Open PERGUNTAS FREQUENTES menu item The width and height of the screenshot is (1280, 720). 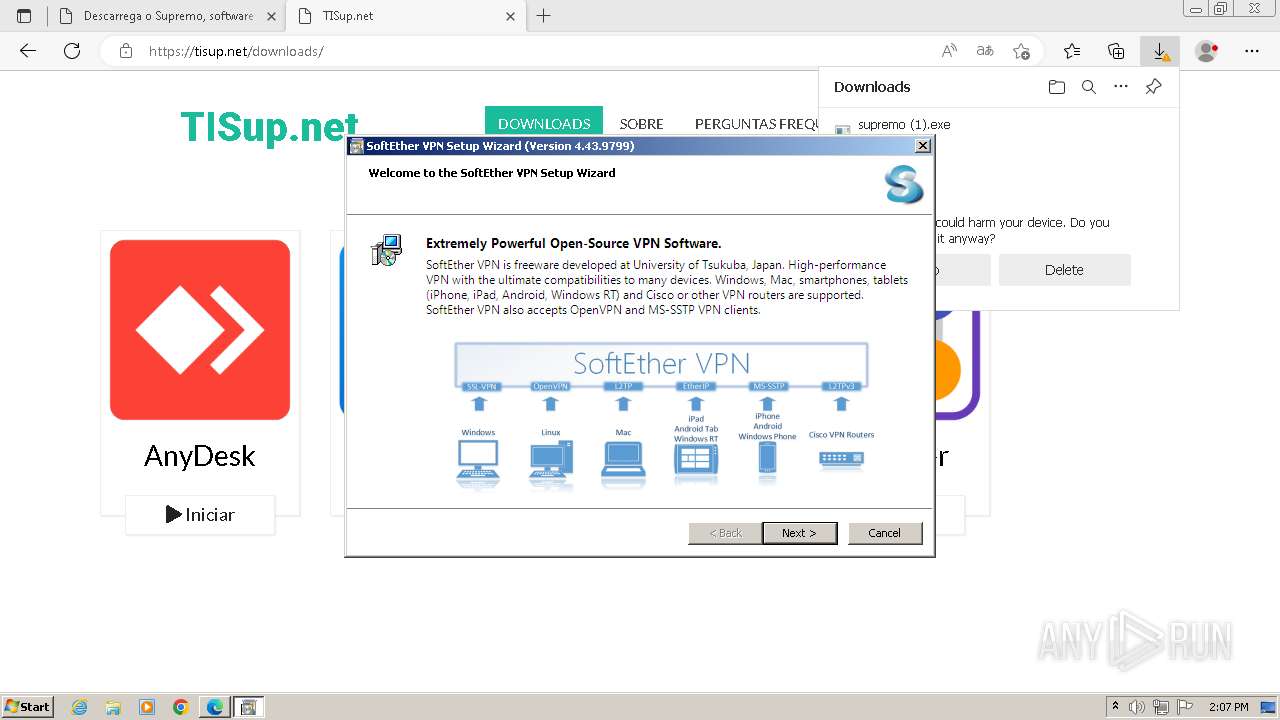point(757,124)
